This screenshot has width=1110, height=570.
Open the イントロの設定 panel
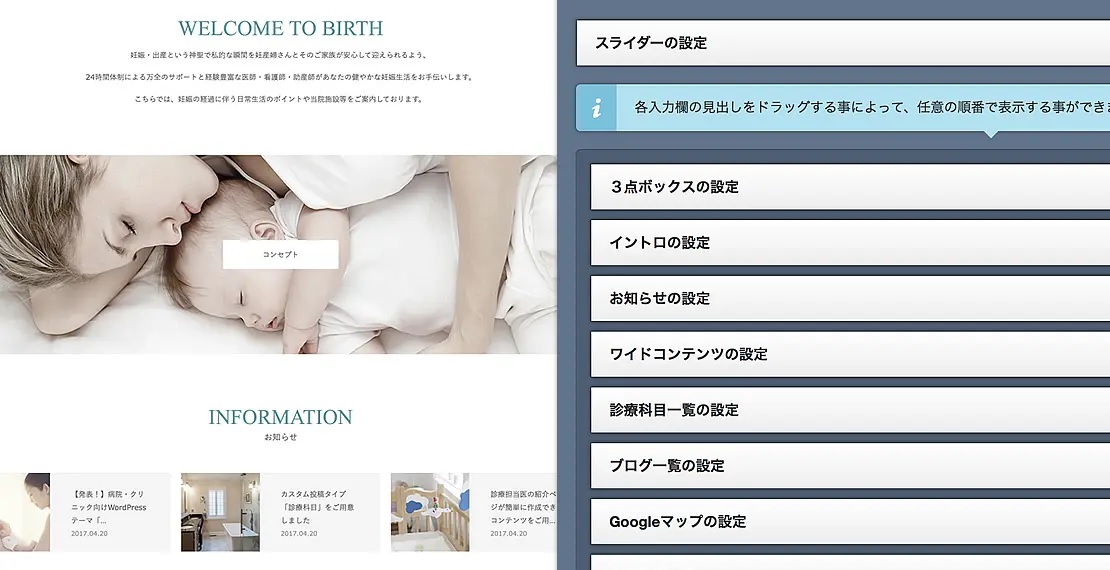(x=850, y=243)
